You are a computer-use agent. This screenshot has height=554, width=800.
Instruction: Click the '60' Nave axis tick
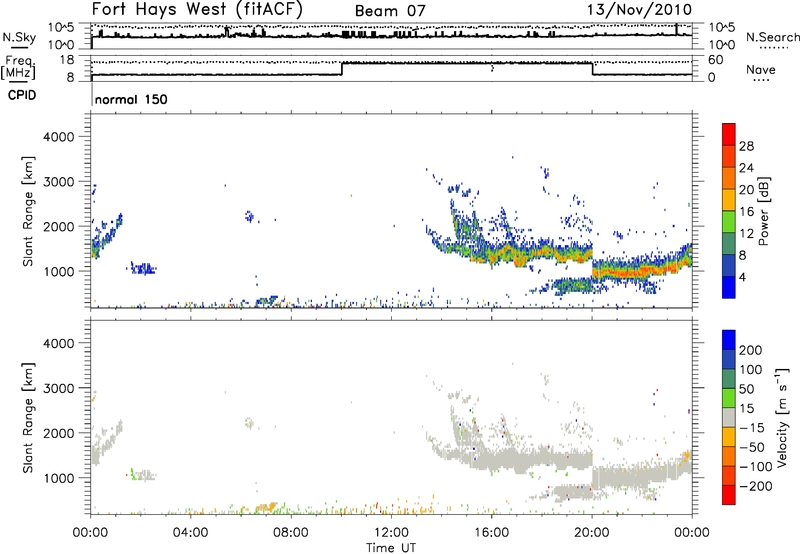pyautogui.click(x=715, y=60)
